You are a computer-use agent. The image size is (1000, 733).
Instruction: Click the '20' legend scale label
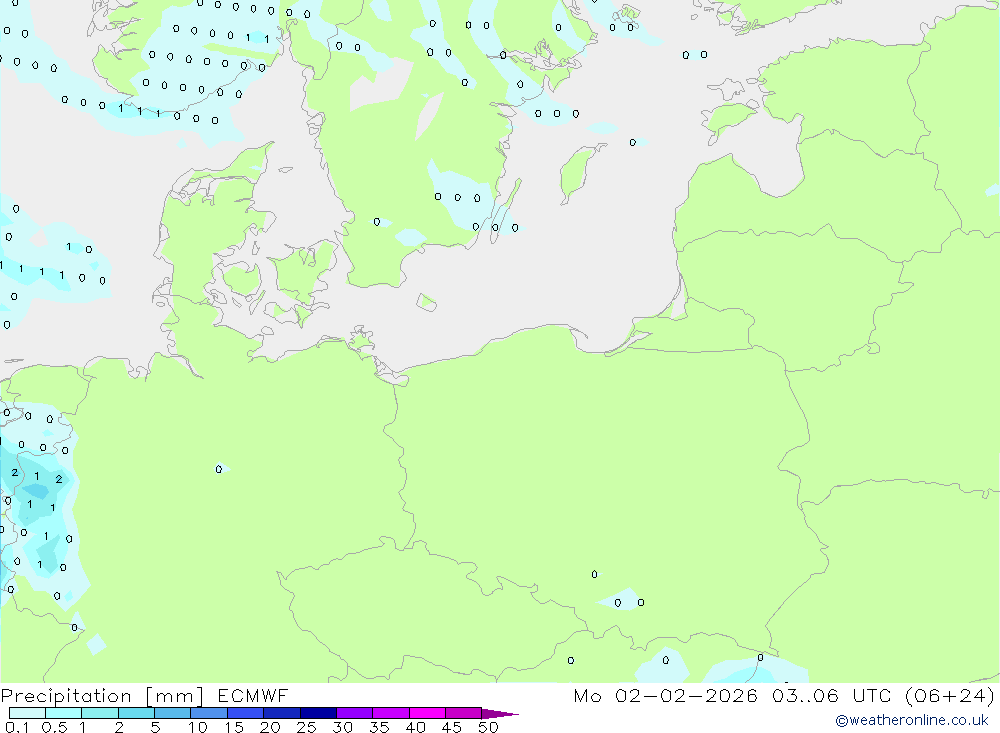click(270, 727)
